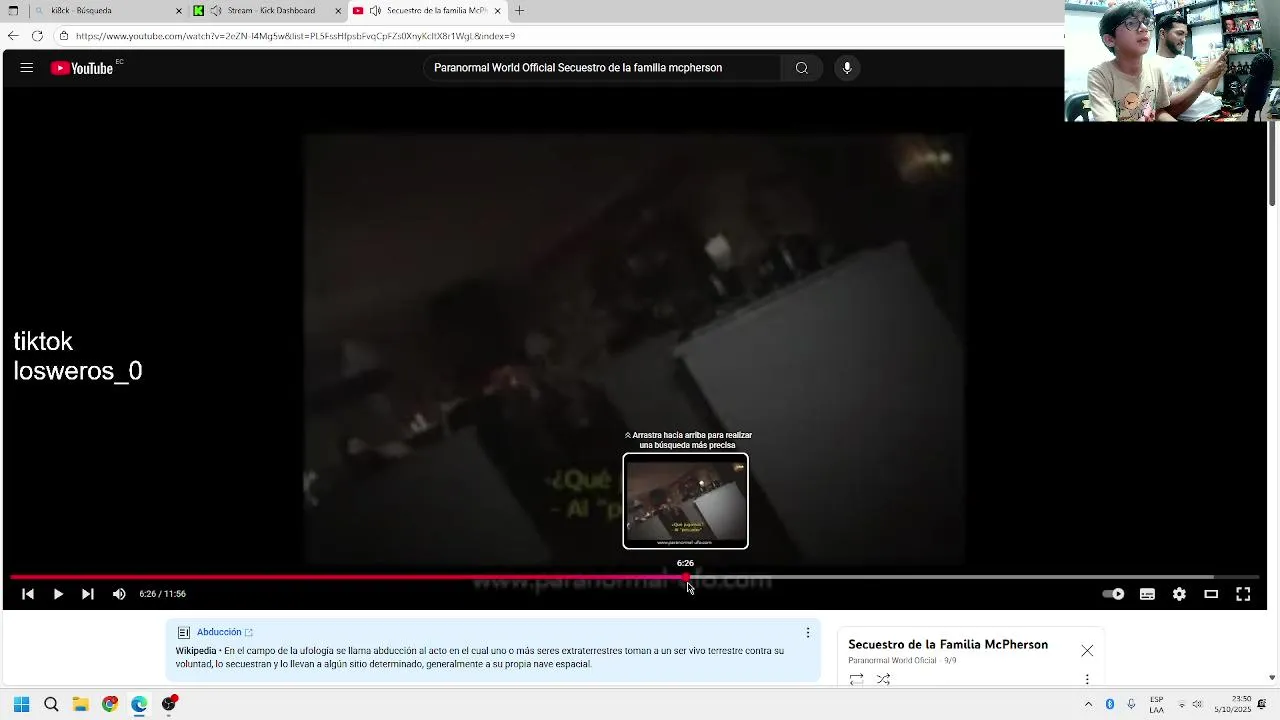Open Microsoft Edge from the taskbar
Screen dimensions: 1280x720
pyautogui.click(x=139, y=704)
